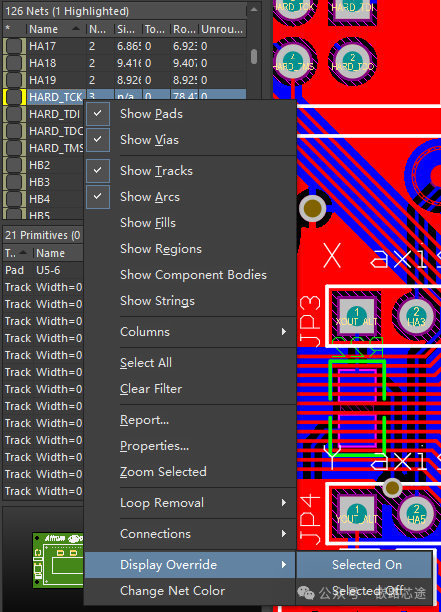Image resolution: width=441 pixels, height=612 pixels.
Task: Expand the Columns submenu
Action: 190,332
